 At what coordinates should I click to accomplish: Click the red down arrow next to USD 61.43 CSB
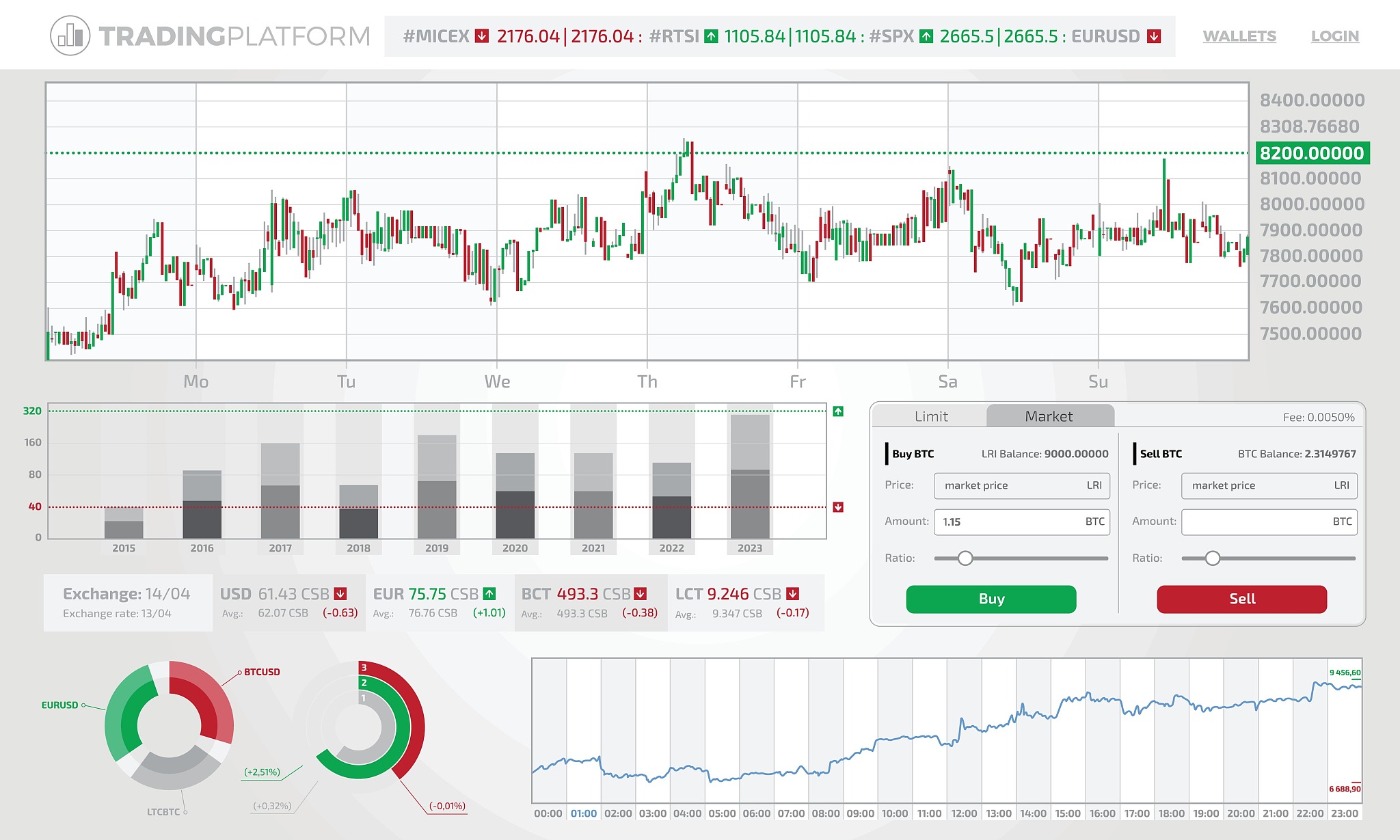tap(340, 594)
